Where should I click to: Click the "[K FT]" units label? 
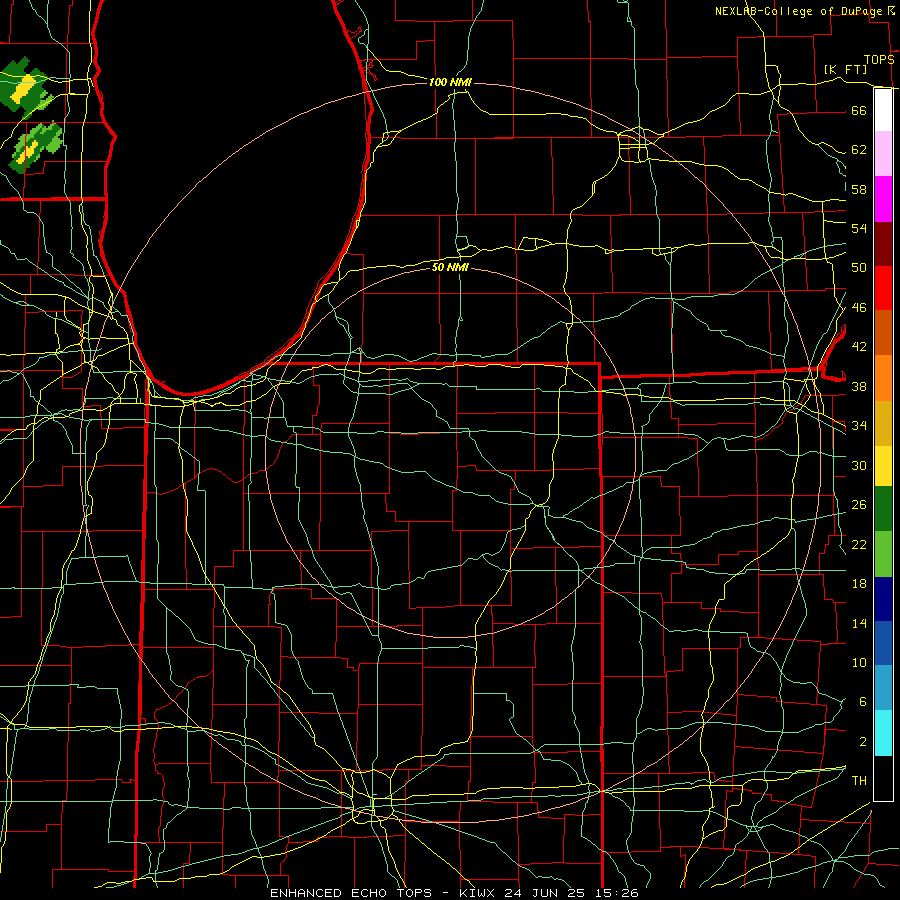[845, 69]
